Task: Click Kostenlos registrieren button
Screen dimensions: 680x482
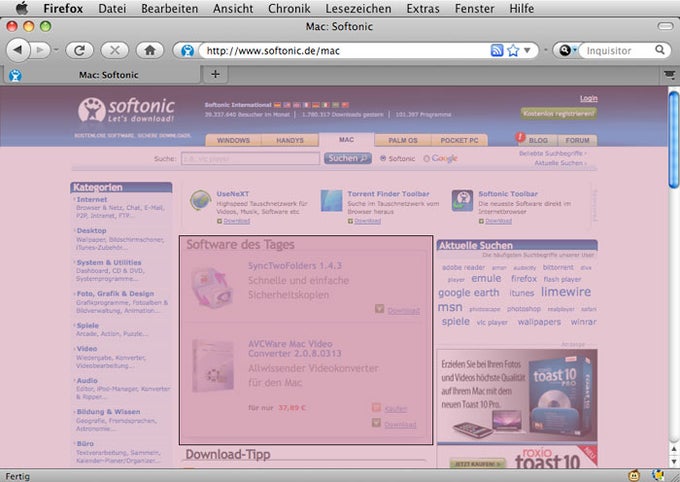Action: (559, 113)
